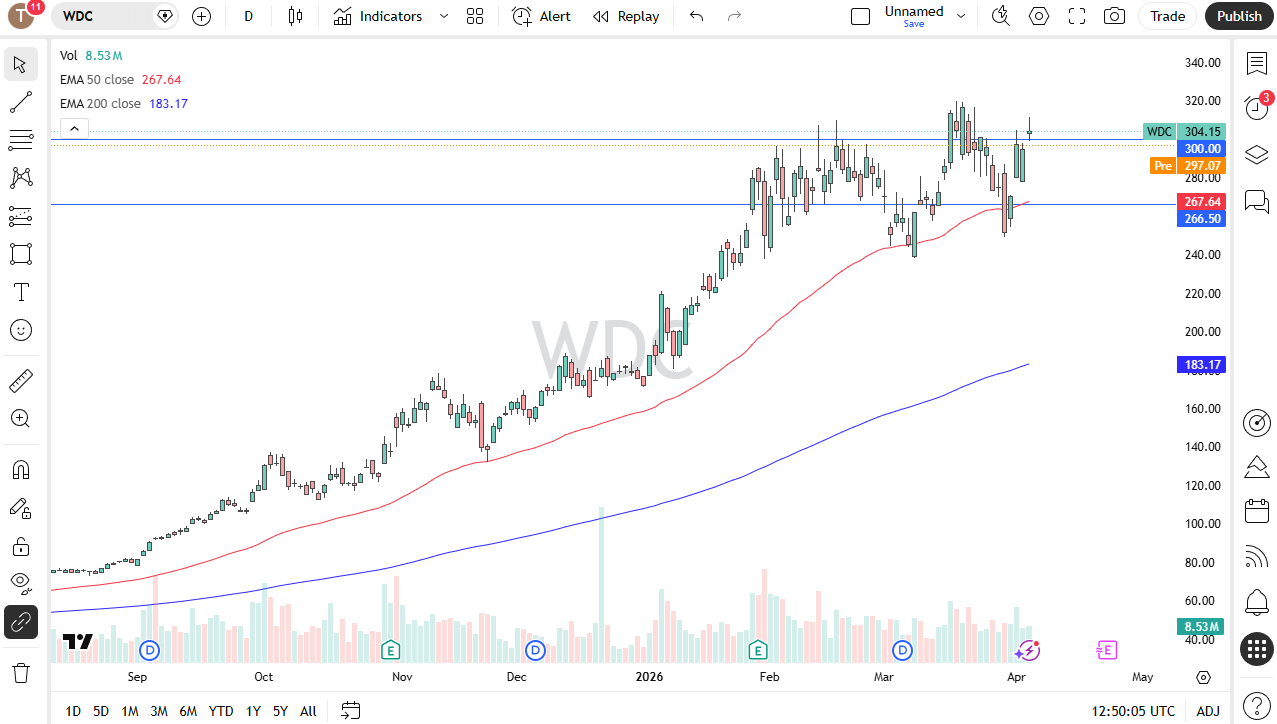
Task: Open the chats panel
Action: pos(1256,201)
